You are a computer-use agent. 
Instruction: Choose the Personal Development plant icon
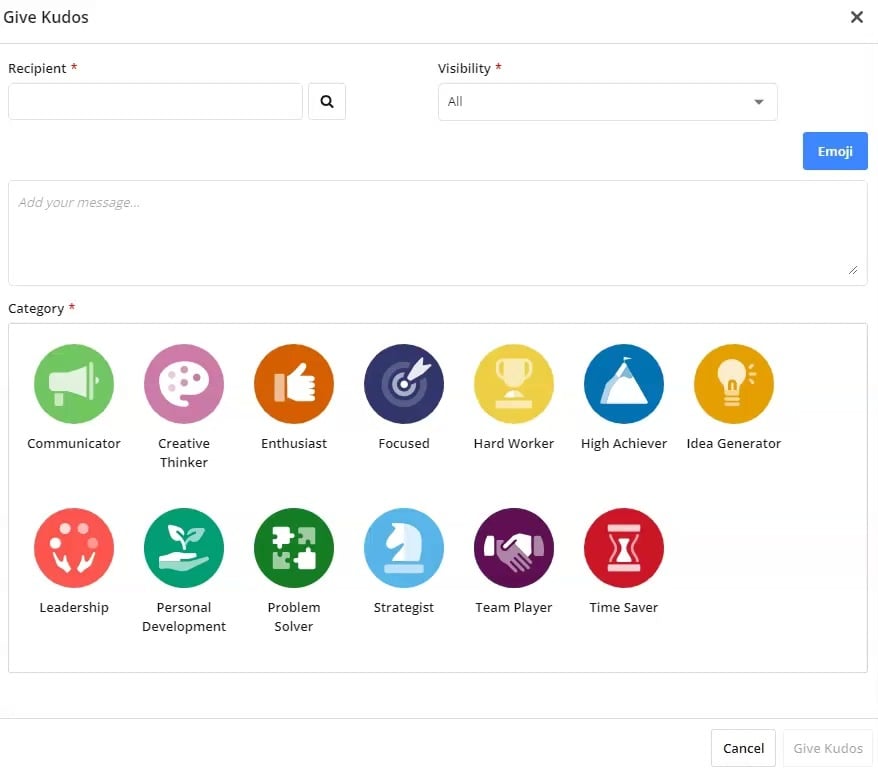pos(184,548)
